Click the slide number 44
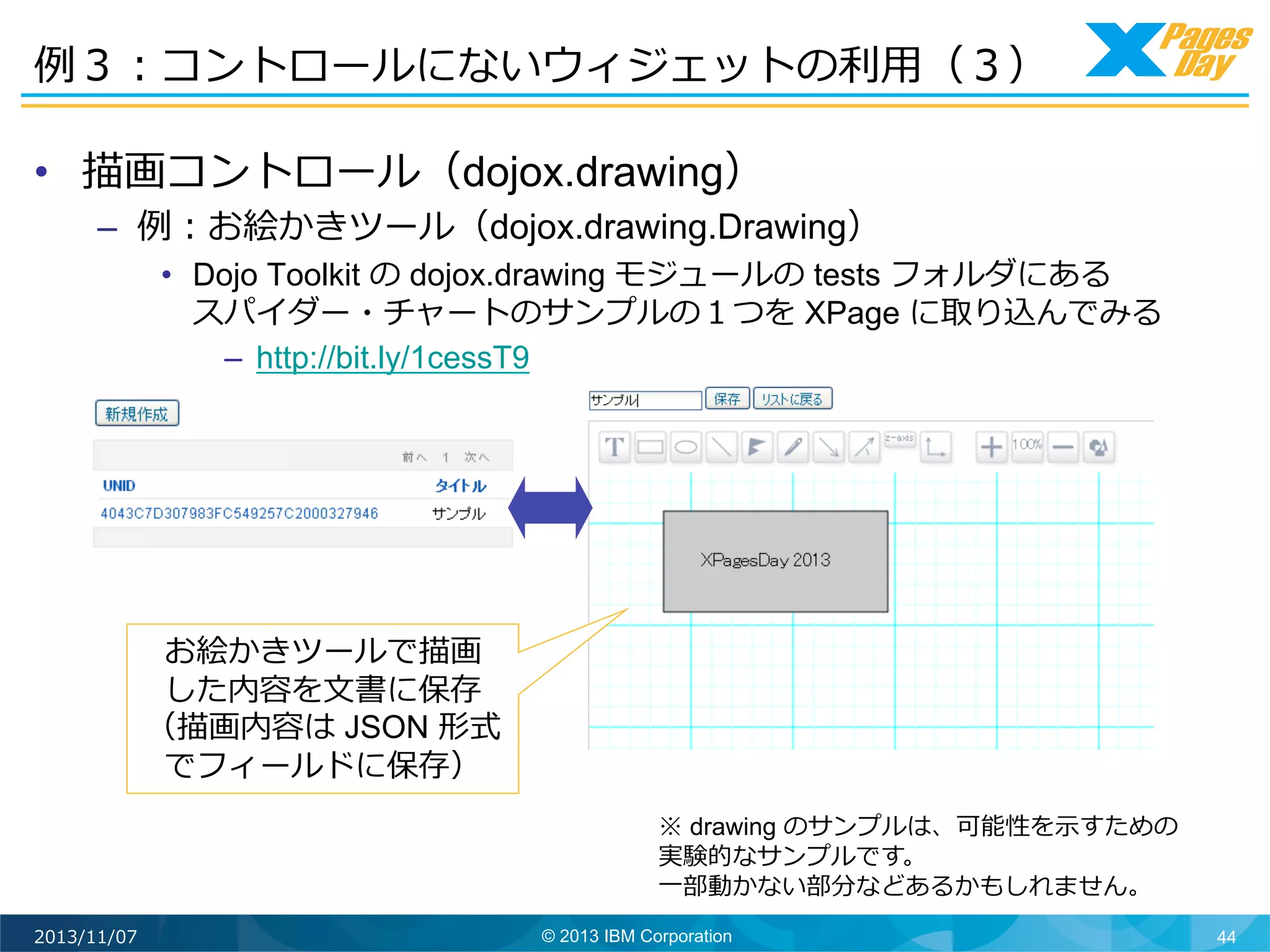This screenshot has height=952, width=1270. [x=1226, y=937]
